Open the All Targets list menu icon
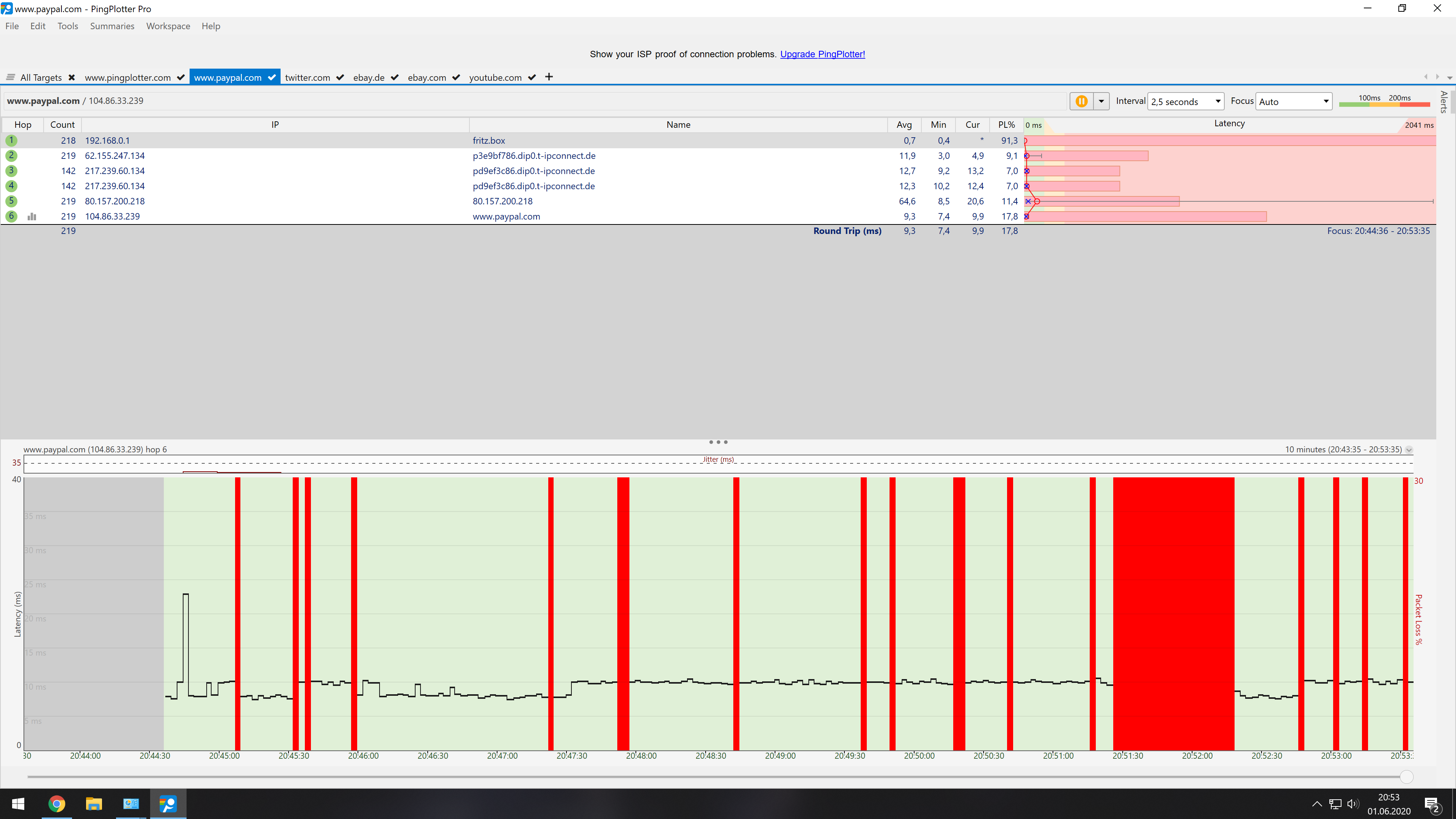1456x819 pixels. 10,77
